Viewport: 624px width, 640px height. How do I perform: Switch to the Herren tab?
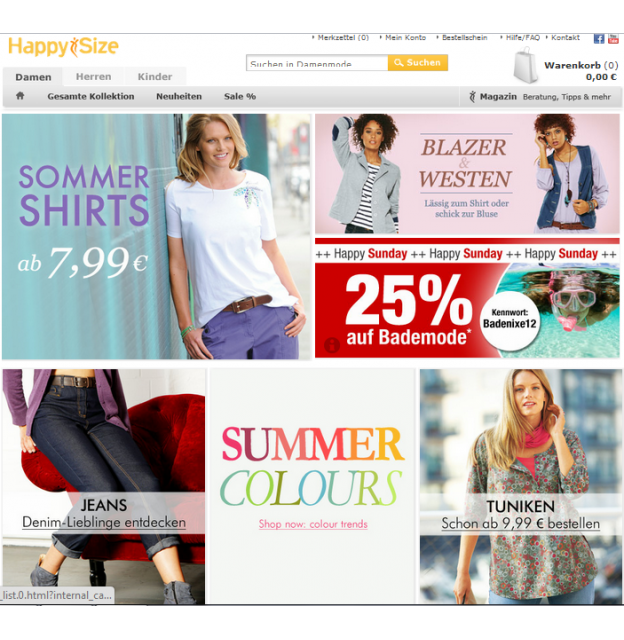click(x=93, y=77)
